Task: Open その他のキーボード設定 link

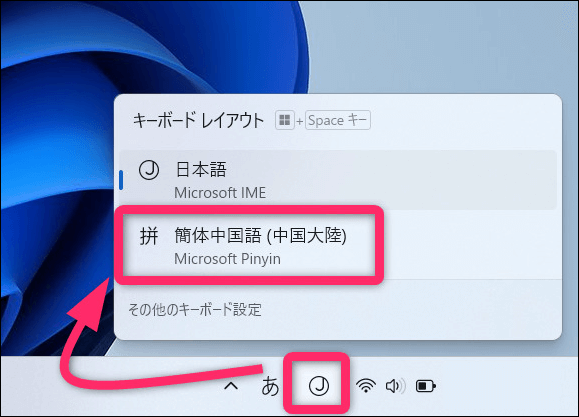Action: (x=195, y=310)
